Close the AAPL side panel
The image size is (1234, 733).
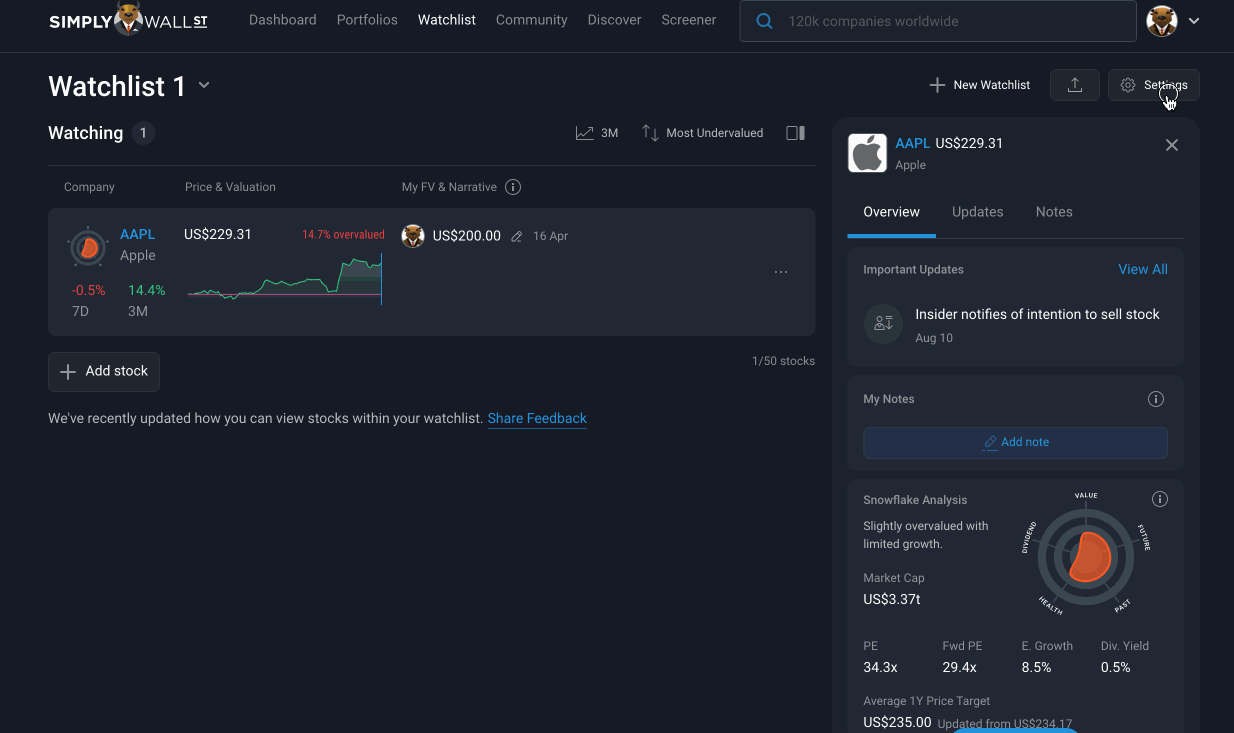(1172, 145)
